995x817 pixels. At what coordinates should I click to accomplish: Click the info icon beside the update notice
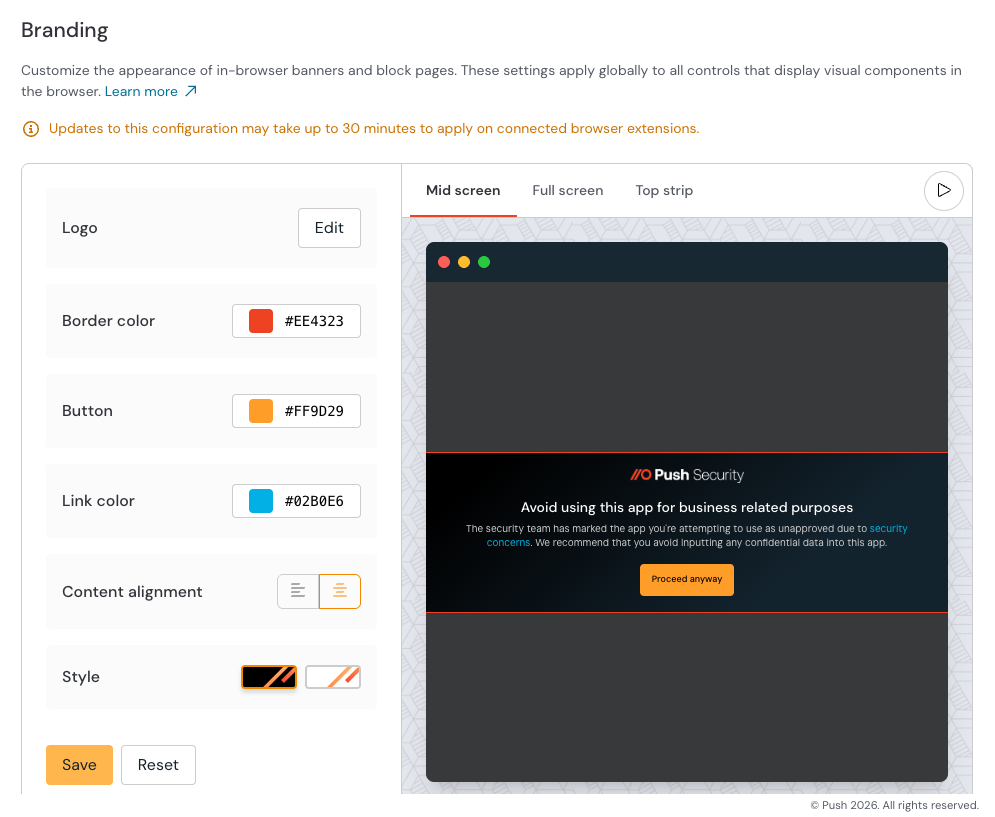30,129
